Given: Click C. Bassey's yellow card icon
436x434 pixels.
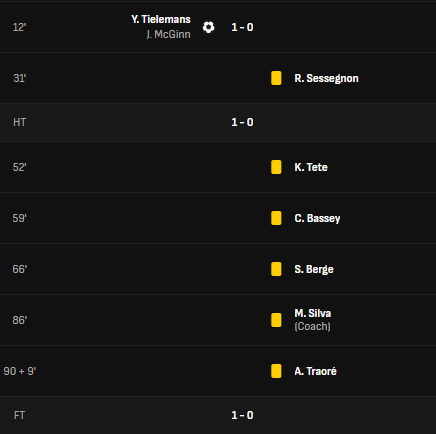Looking at the screenshot, I should [x=276, y=218].
